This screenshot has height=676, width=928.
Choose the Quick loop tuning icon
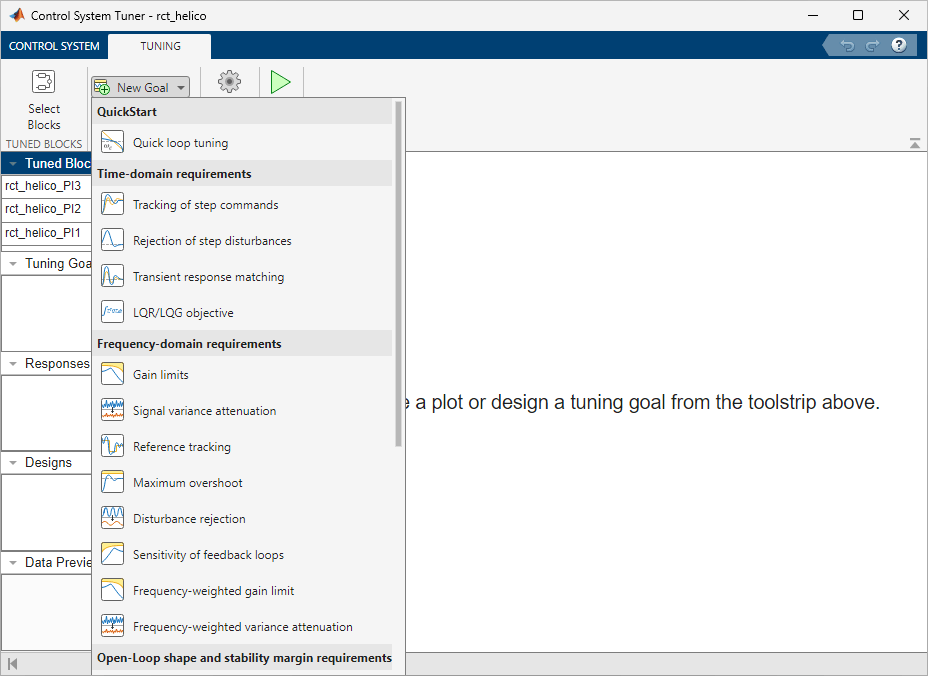point(112,143)
